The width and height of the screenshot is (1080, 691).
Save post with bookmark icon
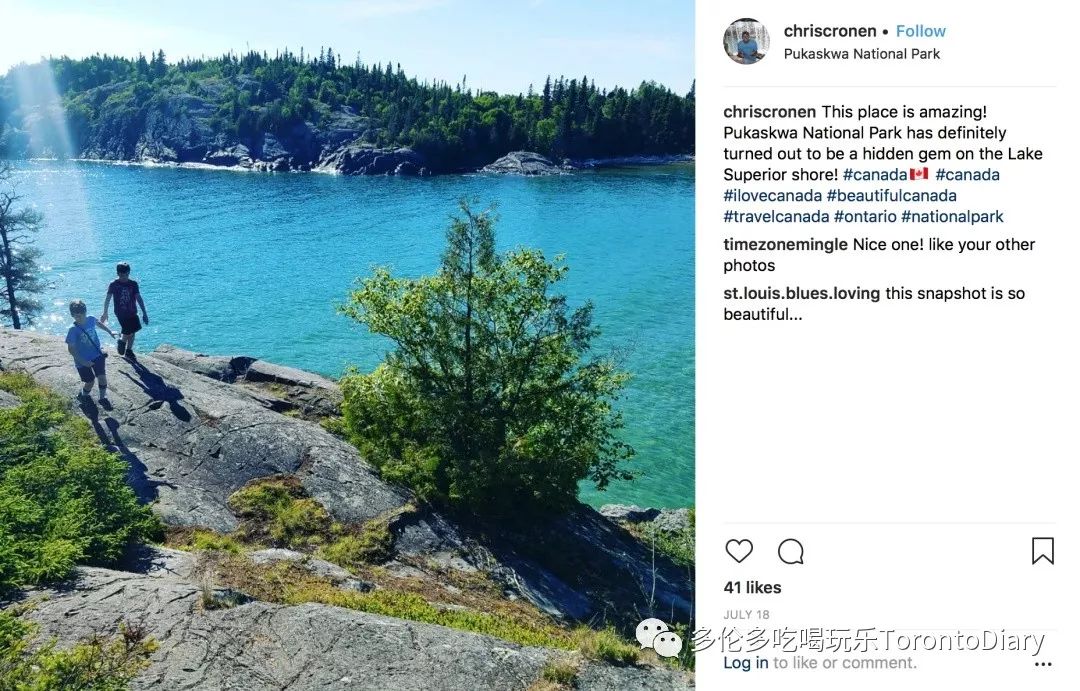tap(1042, 551)
